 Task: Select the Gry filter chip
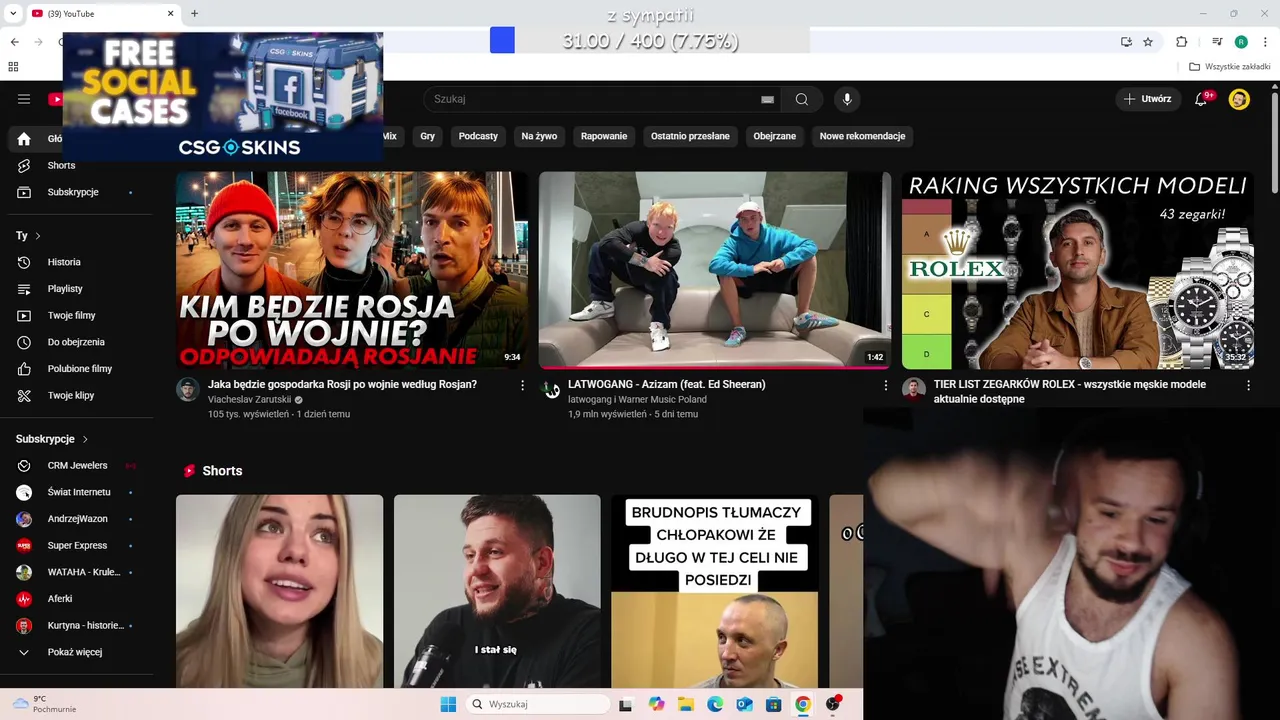point(428,136)
